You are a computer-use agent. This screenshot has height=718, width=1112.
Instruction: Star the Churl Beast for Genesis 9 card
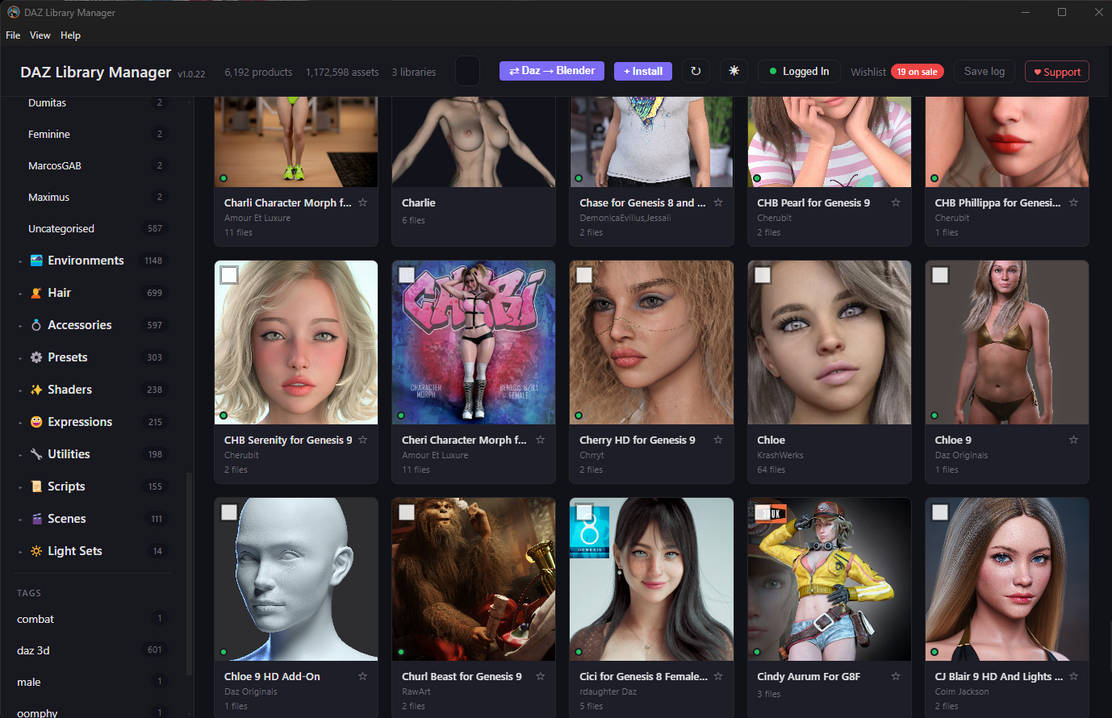[x=540, y=676]
